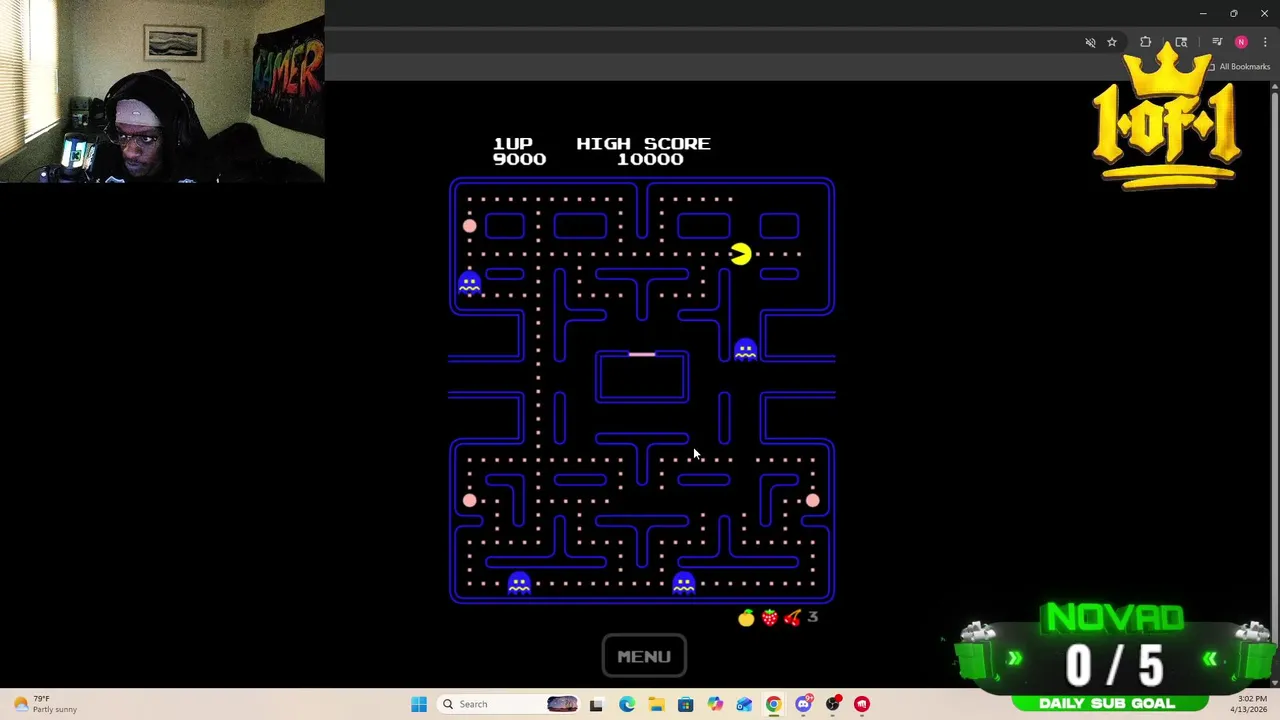Click the pink power pellet at the maze's lower left
The image size is (1280, 720).
pyautogui.click(x=469, y=500)
